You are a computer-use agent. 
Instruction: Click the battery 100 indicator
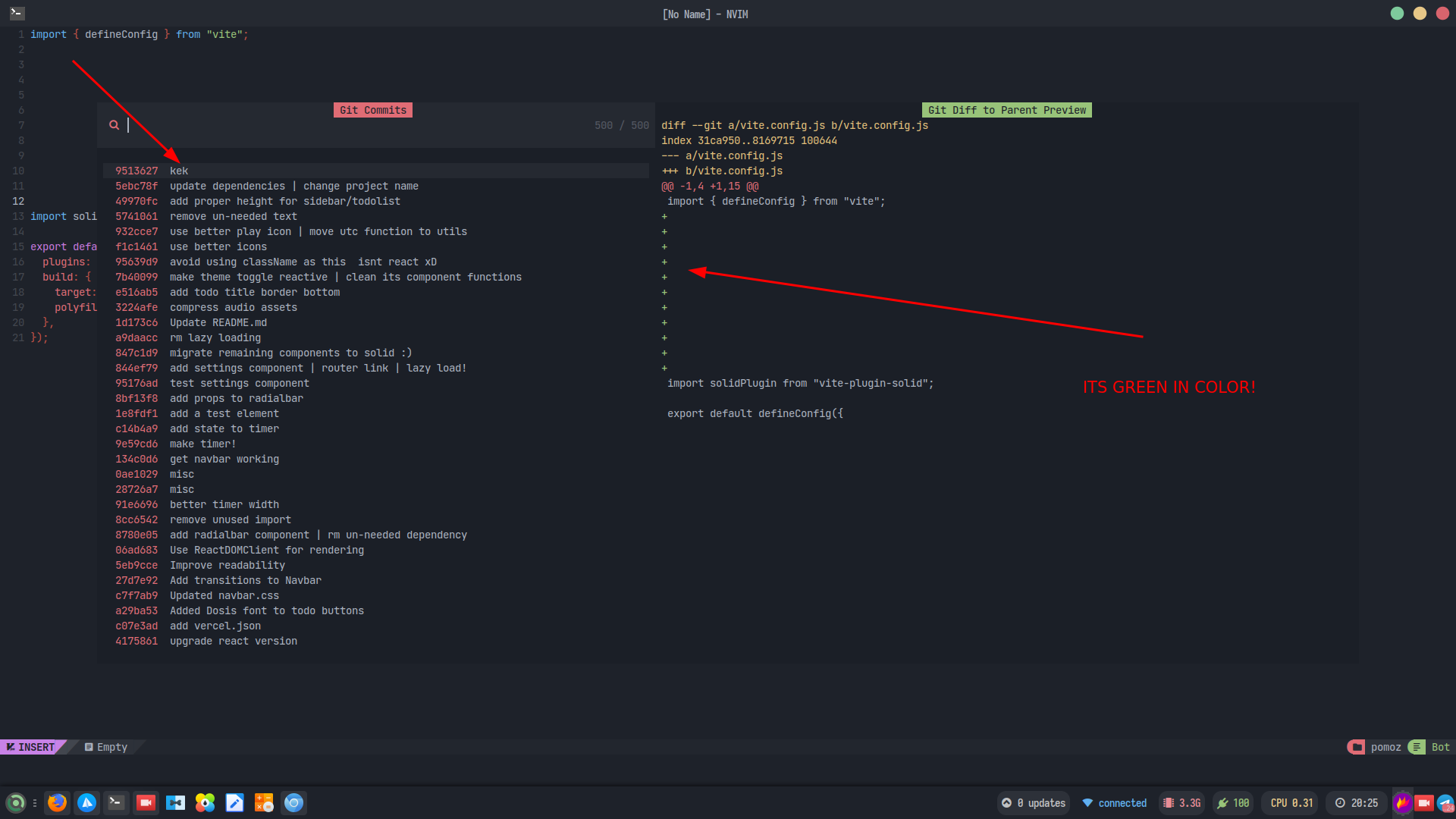(1233, 803)
